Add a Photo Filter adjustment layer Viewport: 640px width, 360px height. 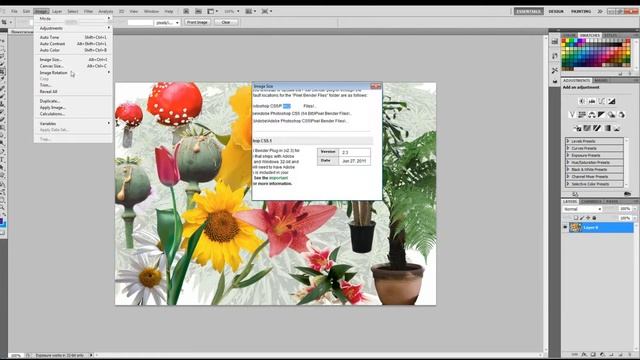coord(611,115)
